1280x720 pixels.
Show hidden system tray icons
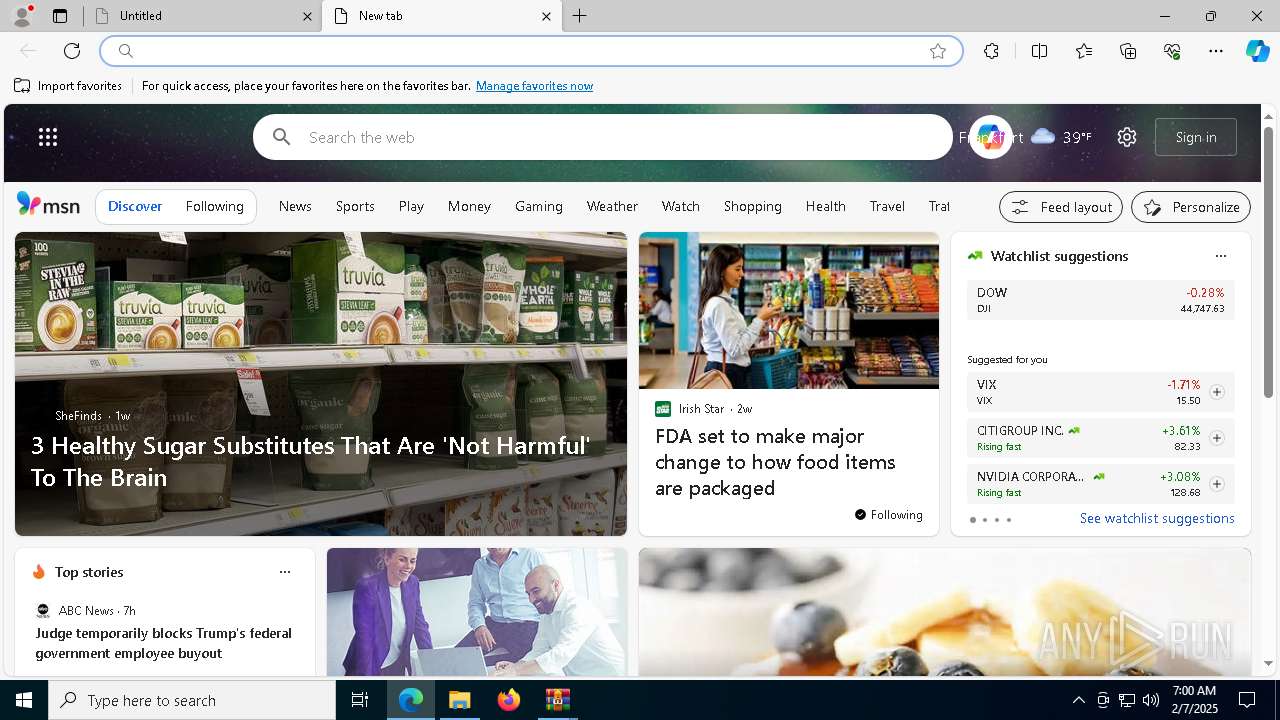pos(1078,700)
